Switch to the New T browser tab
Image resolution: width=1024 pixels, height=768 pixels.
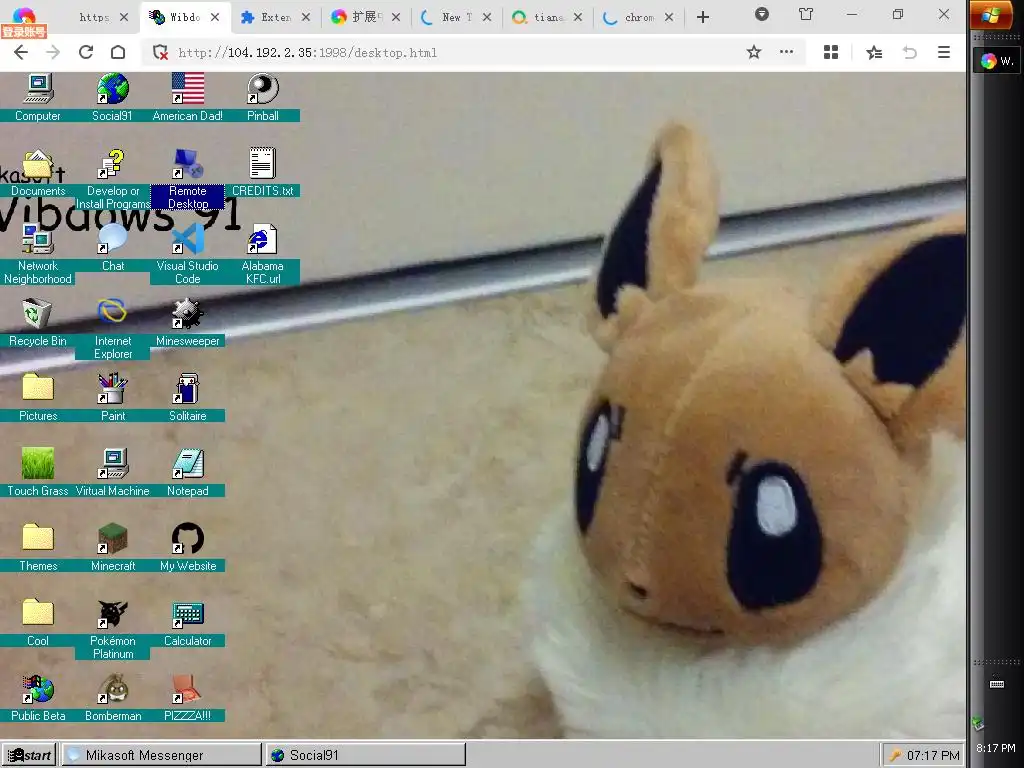click(x=456, y=18)
